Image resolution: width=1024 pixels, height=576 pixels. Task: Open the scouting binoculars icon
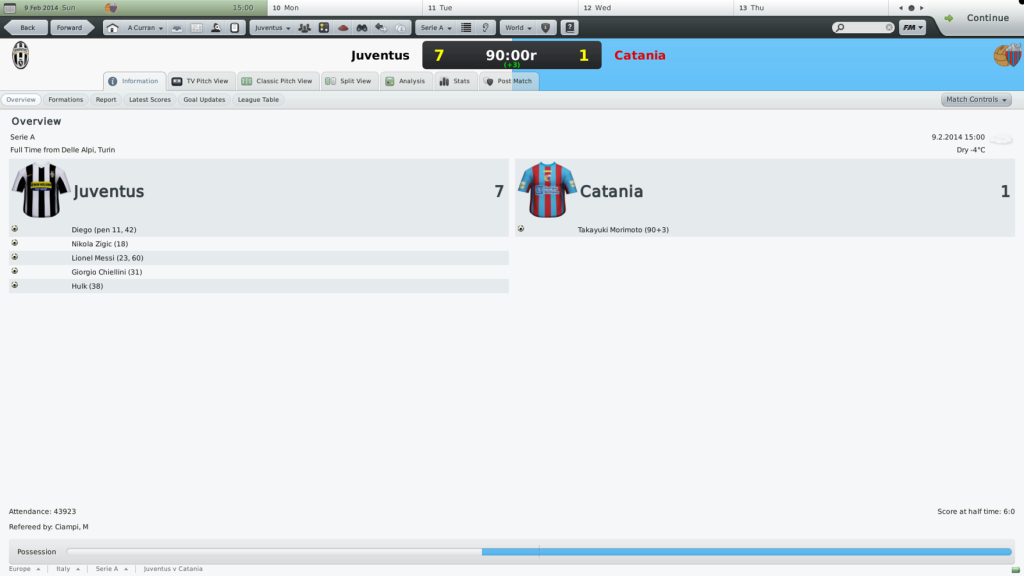point(362,28)
